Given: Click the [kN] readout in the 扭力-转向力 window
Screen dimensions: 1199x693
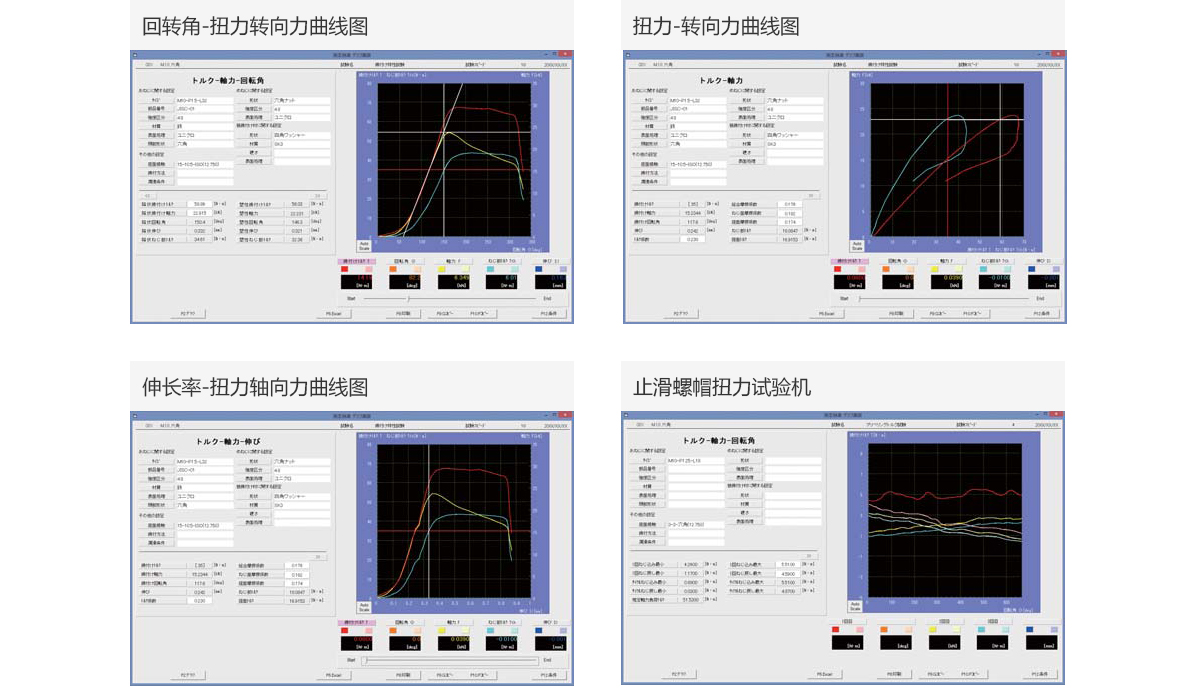Looking at the screenshot, I should [946, 281].
